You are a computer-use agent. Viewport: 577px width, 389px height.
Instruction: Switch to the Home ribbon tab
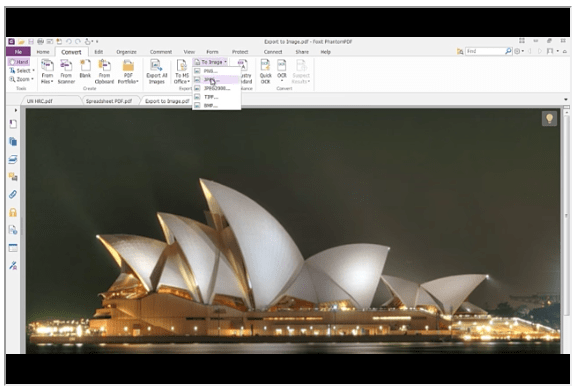(x=43, y=52)
